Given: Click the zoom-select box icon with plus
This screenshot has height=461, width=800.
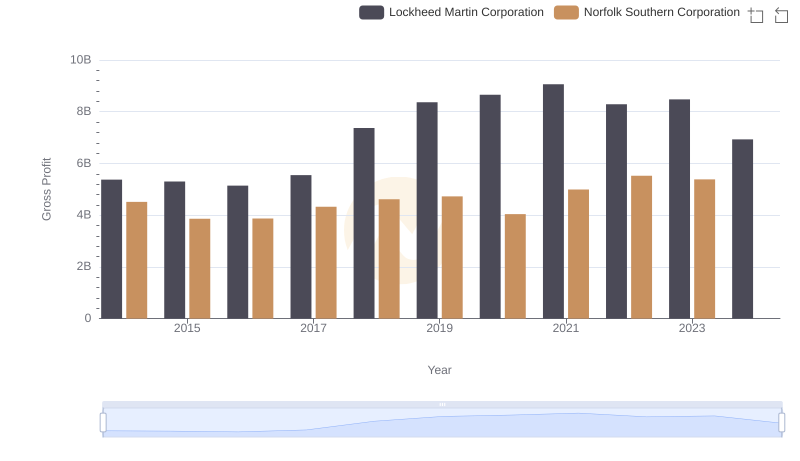Looking at the screenshot, I should (x=756, y=15).
